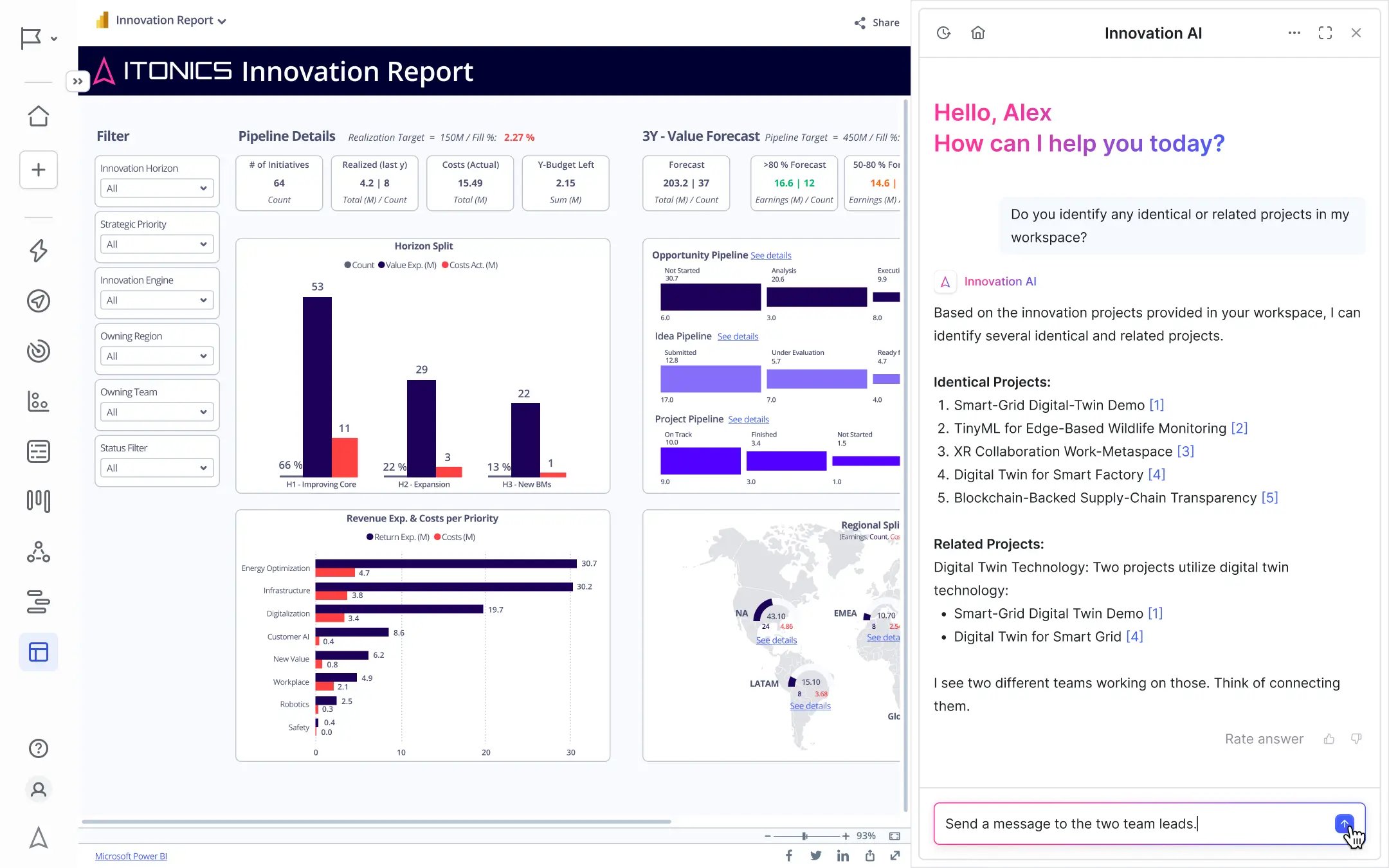Go to Innovation AI home icon
Screen dimensions: 1389x868
tap(978, 33)
